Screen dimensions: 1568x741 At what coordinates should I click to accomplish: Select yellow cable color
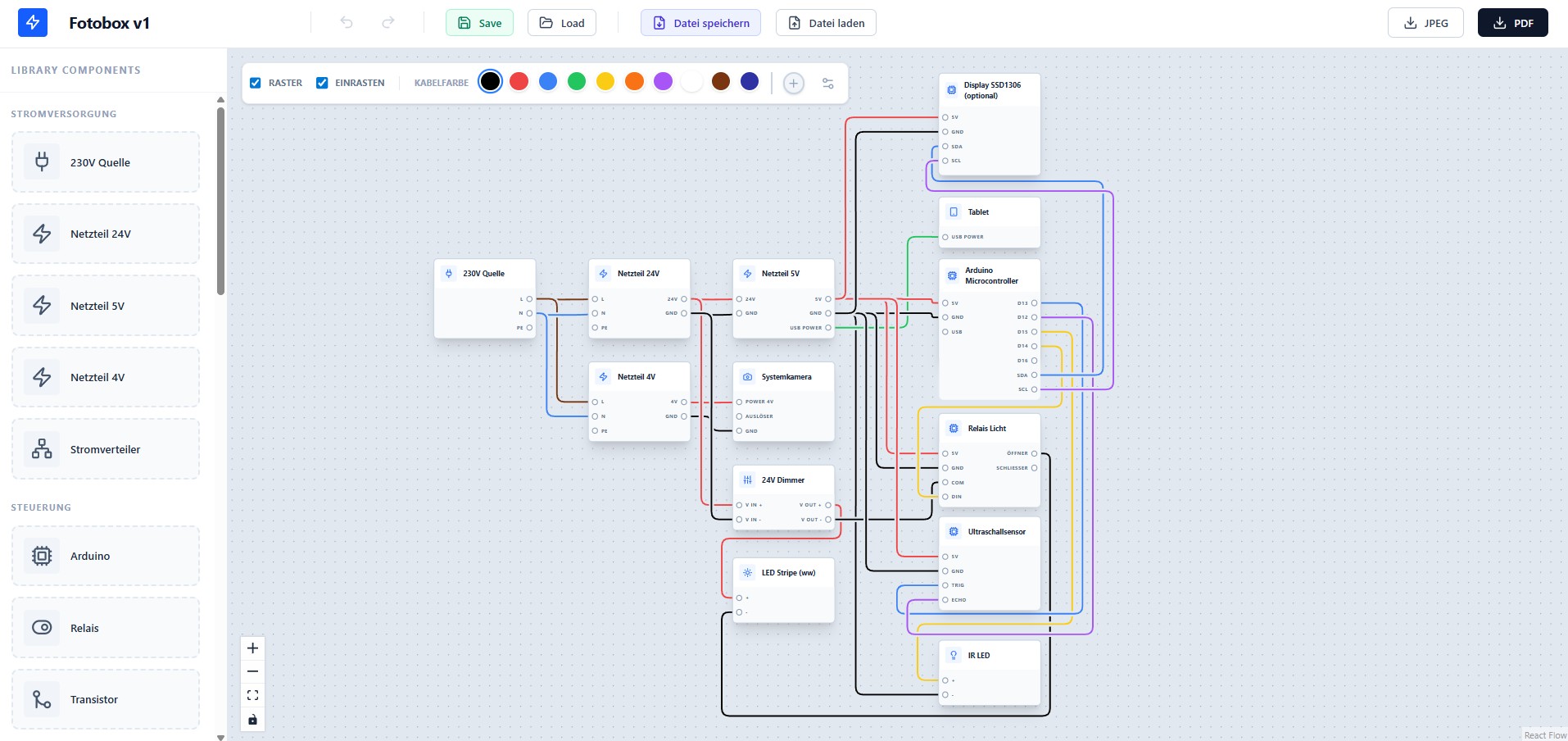605,81
